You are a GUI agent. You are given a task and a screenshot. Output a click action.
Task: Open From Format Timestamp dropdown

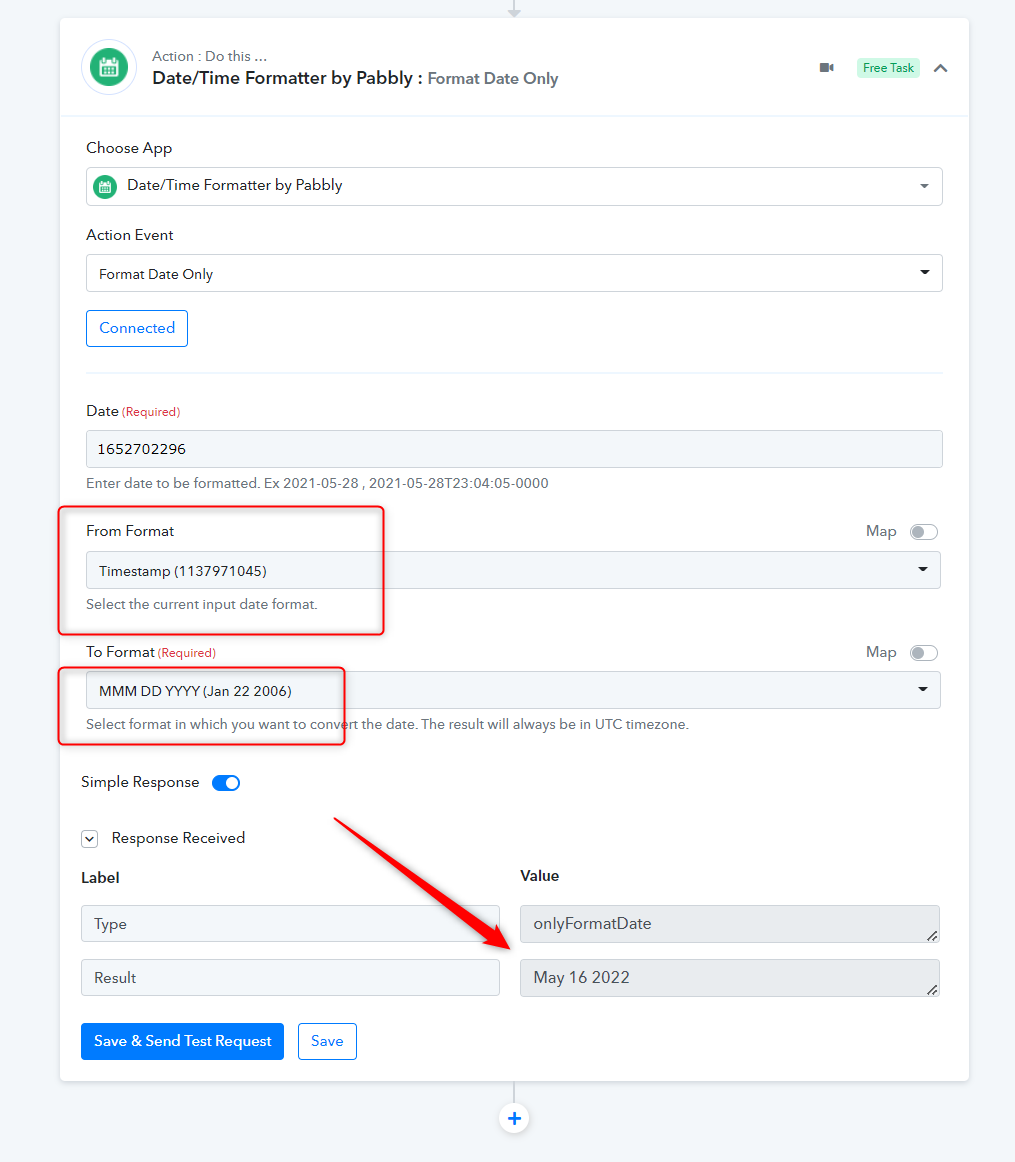pos(513,570)
